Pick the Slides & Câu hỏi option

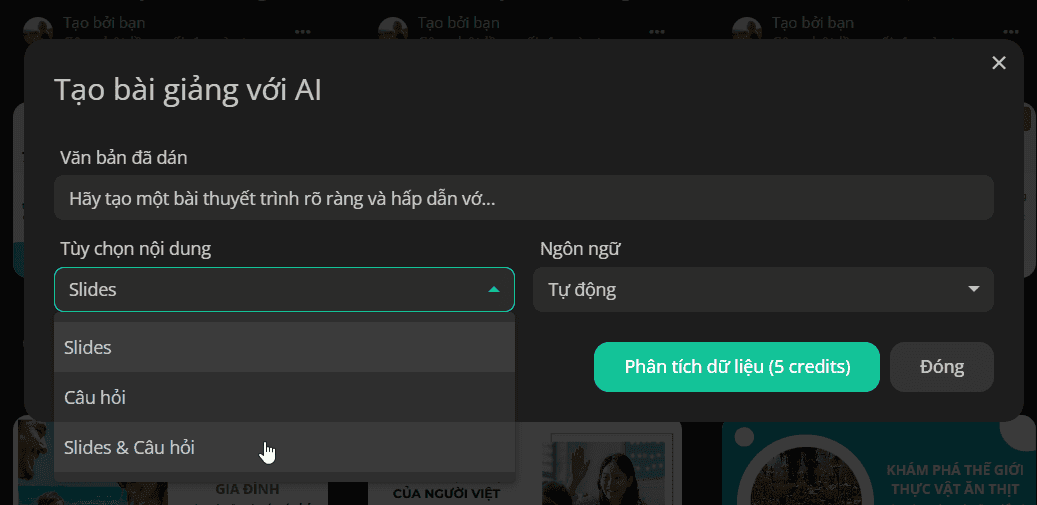click(x=284, y=447)
